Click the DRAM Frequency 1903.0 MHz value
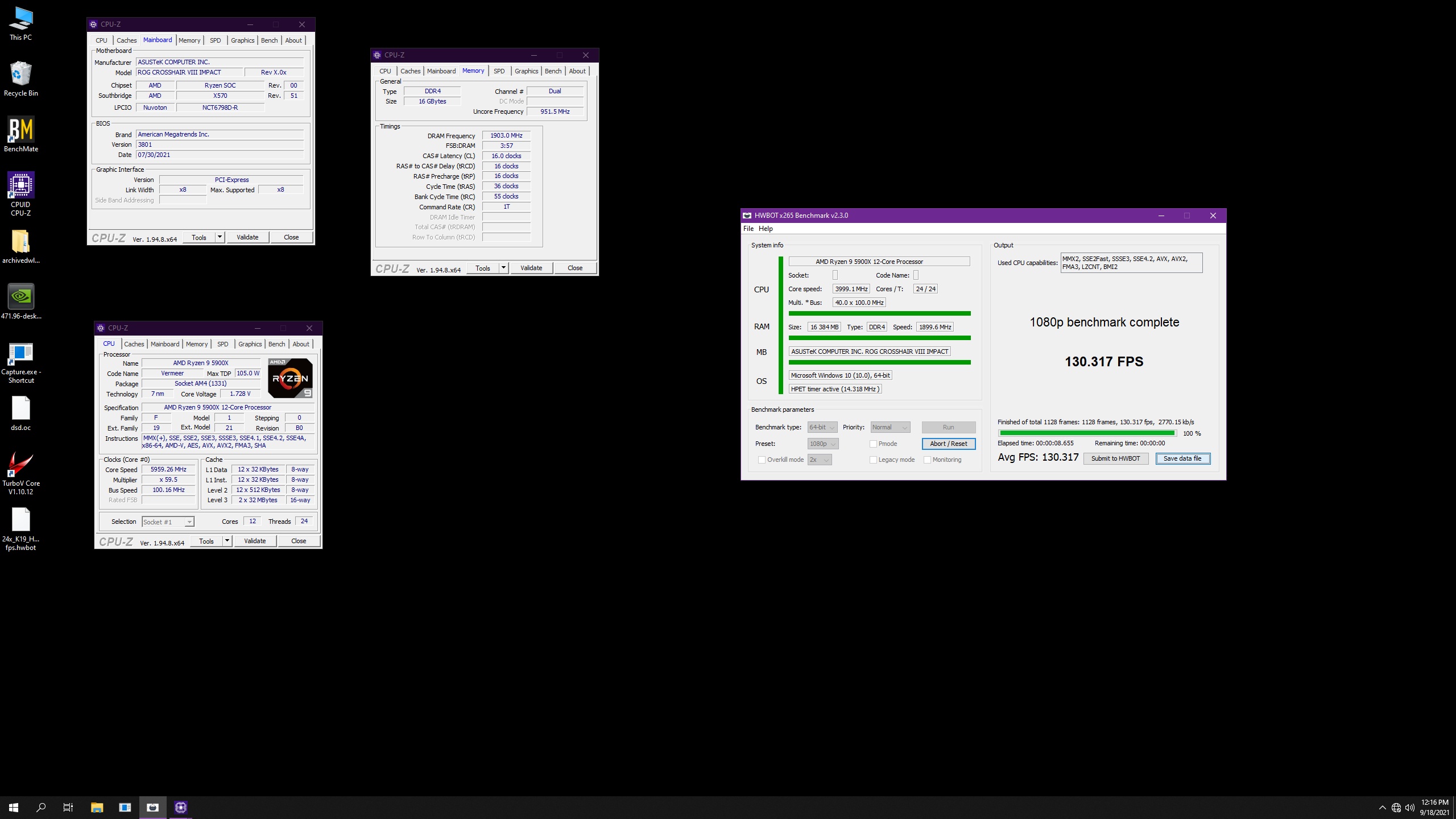 pos(506,135)
